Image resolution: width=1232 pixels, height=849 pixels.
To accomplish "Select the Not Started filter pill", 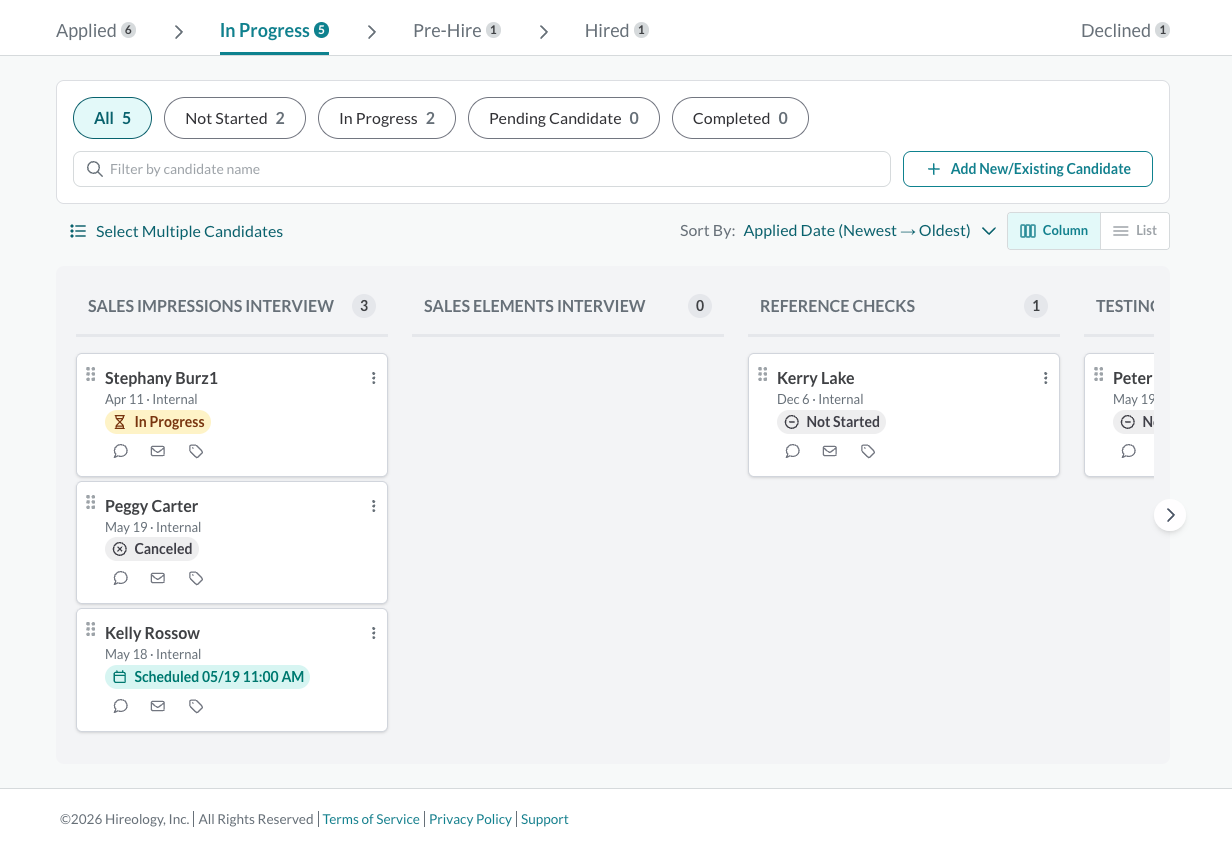I will 235,118.
